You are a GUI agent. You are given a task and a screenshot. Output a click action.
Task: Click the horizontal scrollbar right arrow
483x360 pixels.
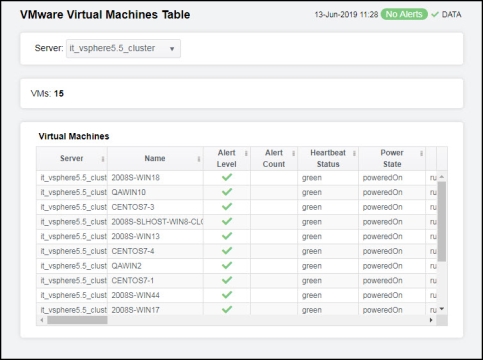point(431,320)
